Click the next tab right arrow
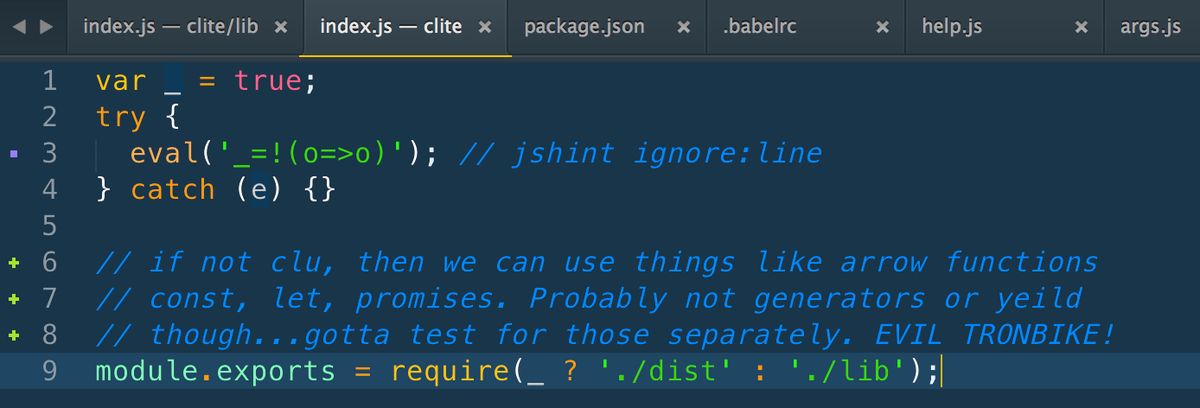 point(45,28)
